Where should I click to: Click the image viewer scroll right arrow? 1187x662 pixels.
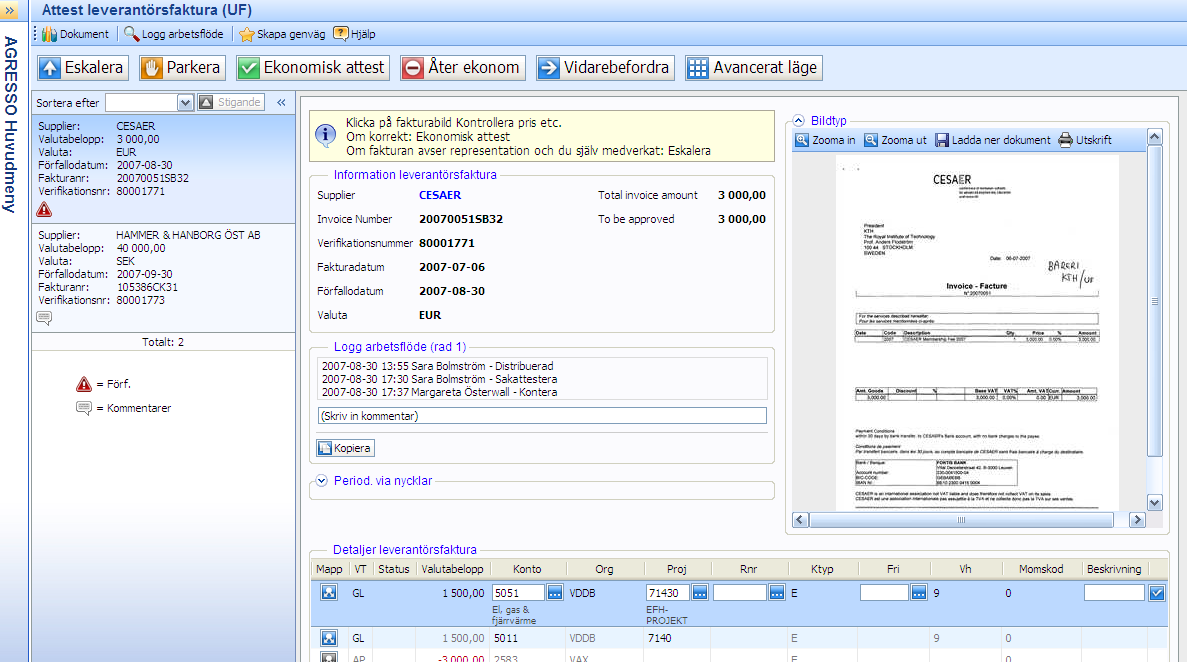coord(1137,520)
